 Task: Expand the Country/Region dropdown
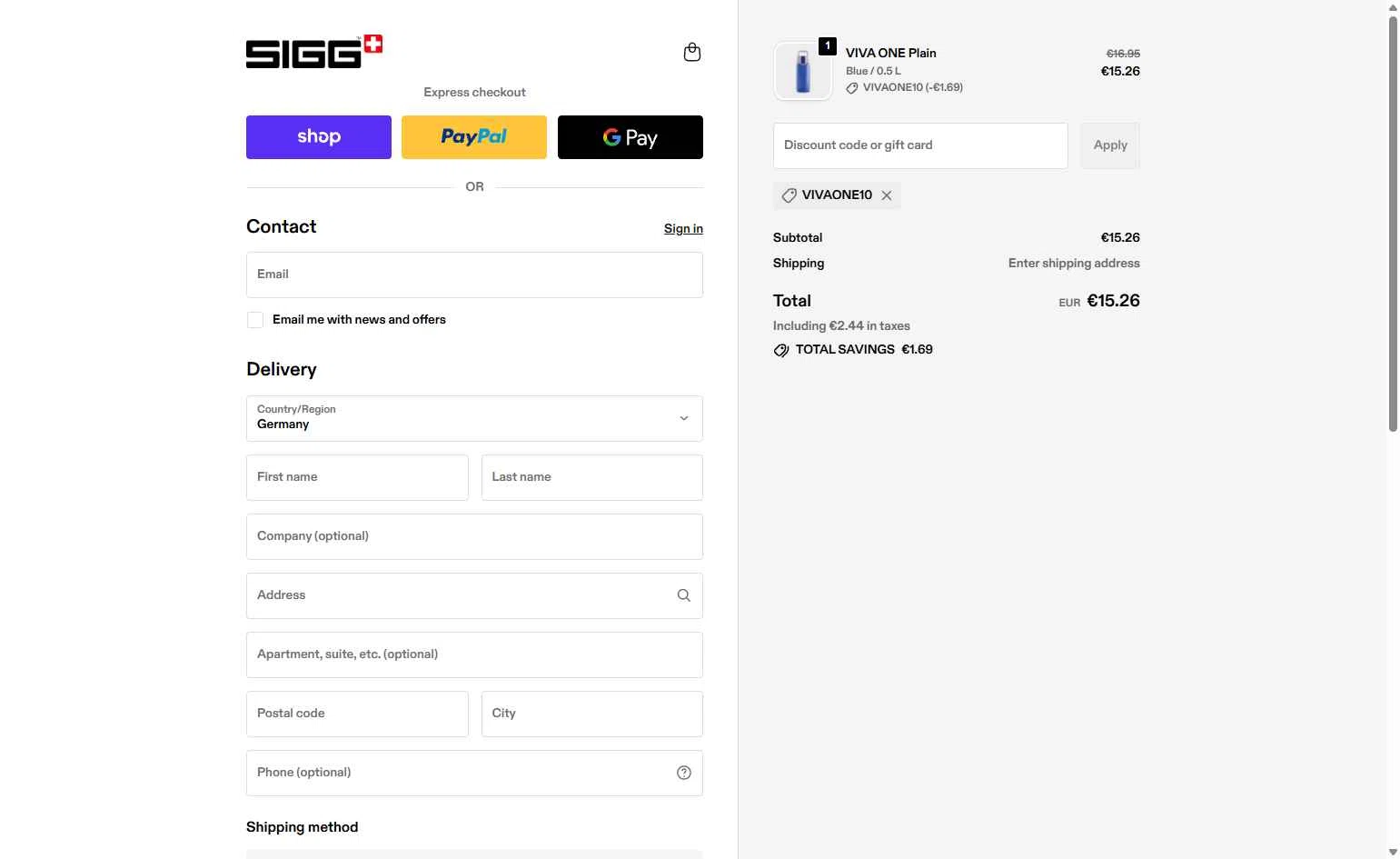click(474, 418)
